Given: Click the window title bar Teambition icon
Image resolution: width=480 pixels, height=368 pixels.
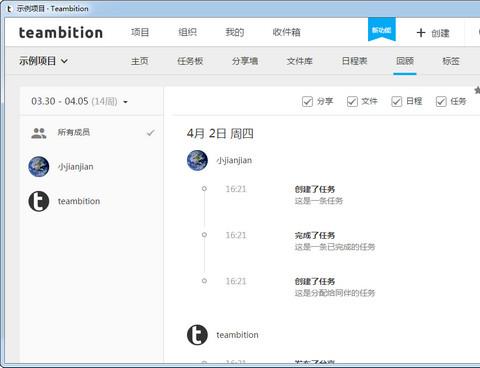Looking at the screenshot, I should (x=9, y=9).
